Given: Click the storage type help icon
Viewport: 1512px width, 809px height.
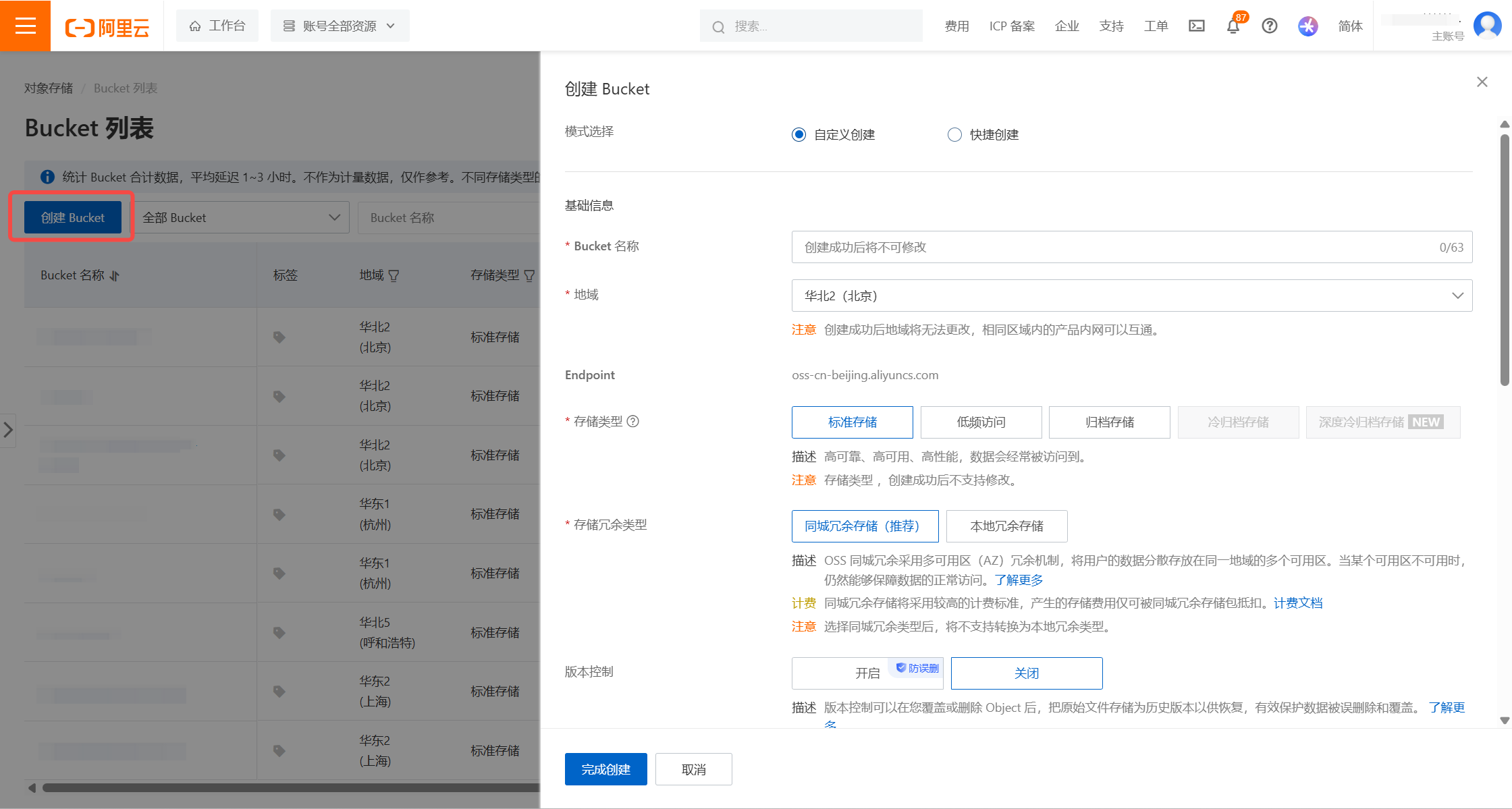Looking at the screenshot, I should (632, 422).
